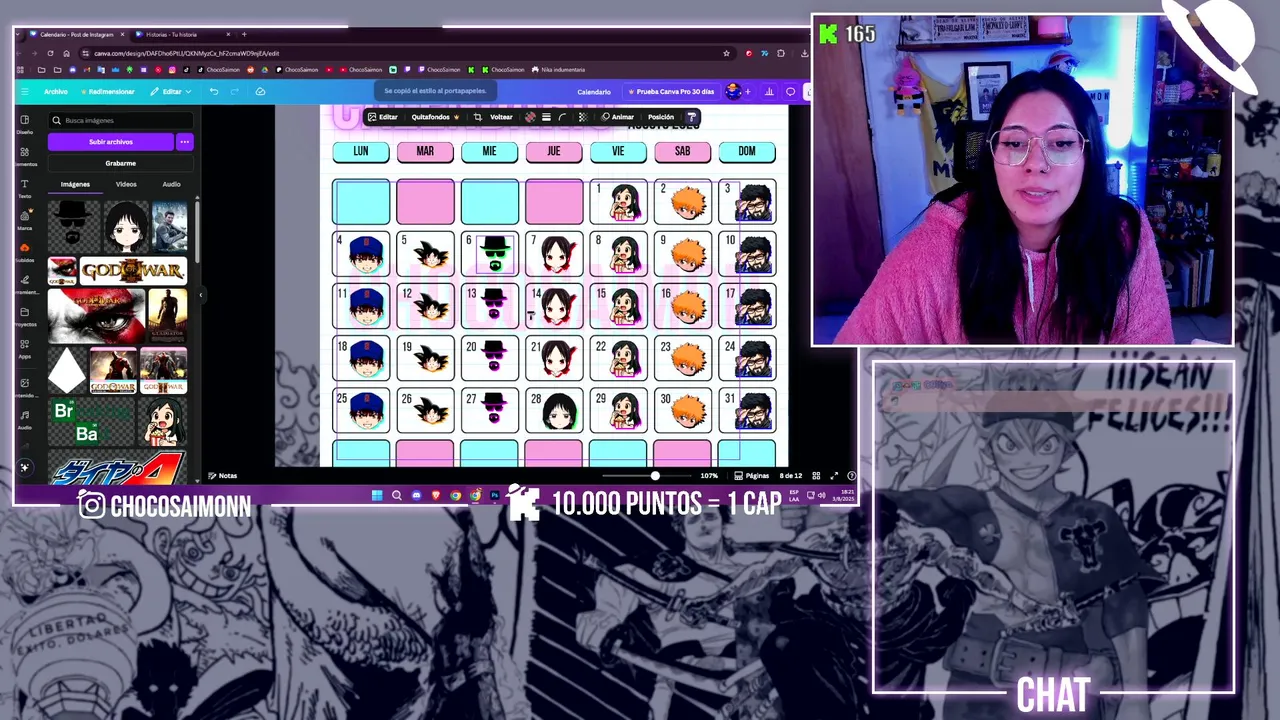This screenshot has width=1280, height=720.
Task: Click Editar in image toolbar
Action: click(383, 117)
